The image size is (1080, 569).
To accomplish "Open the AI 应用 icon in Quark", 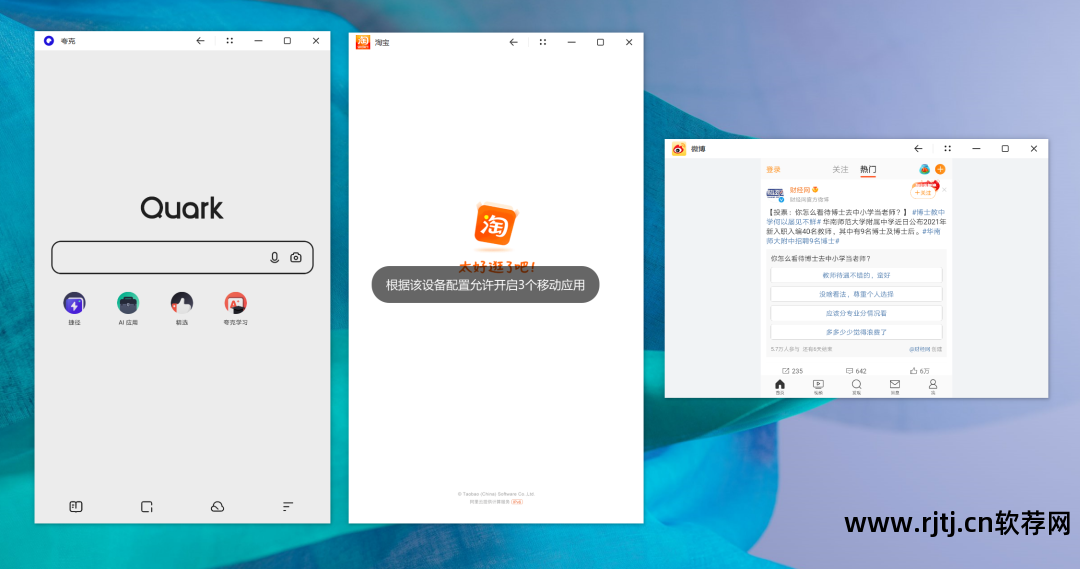I will point(128,303).
